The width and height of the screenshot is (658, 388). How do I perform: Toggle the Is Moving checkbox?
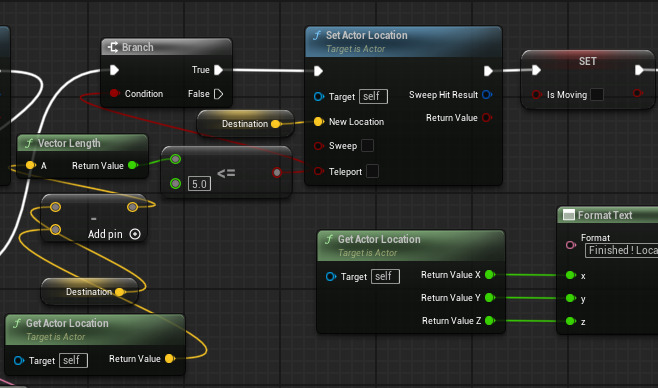[x=597, y=94]
